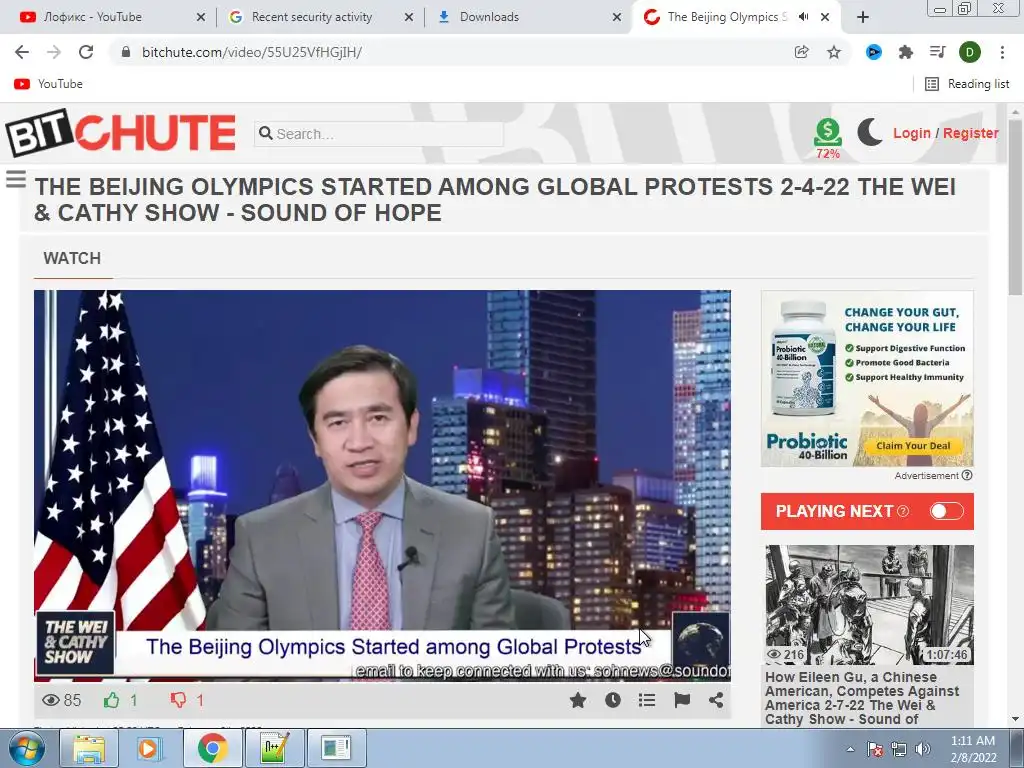
Task: Add video to favorites star
Action: [578, 701]
